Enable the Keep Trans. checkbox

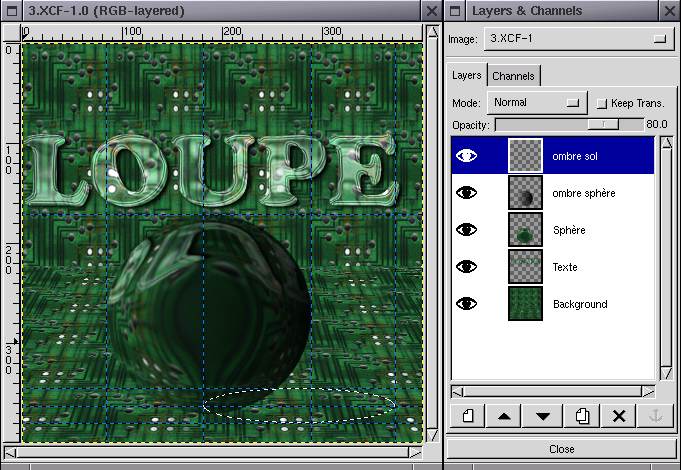click(x=601, y=103)
